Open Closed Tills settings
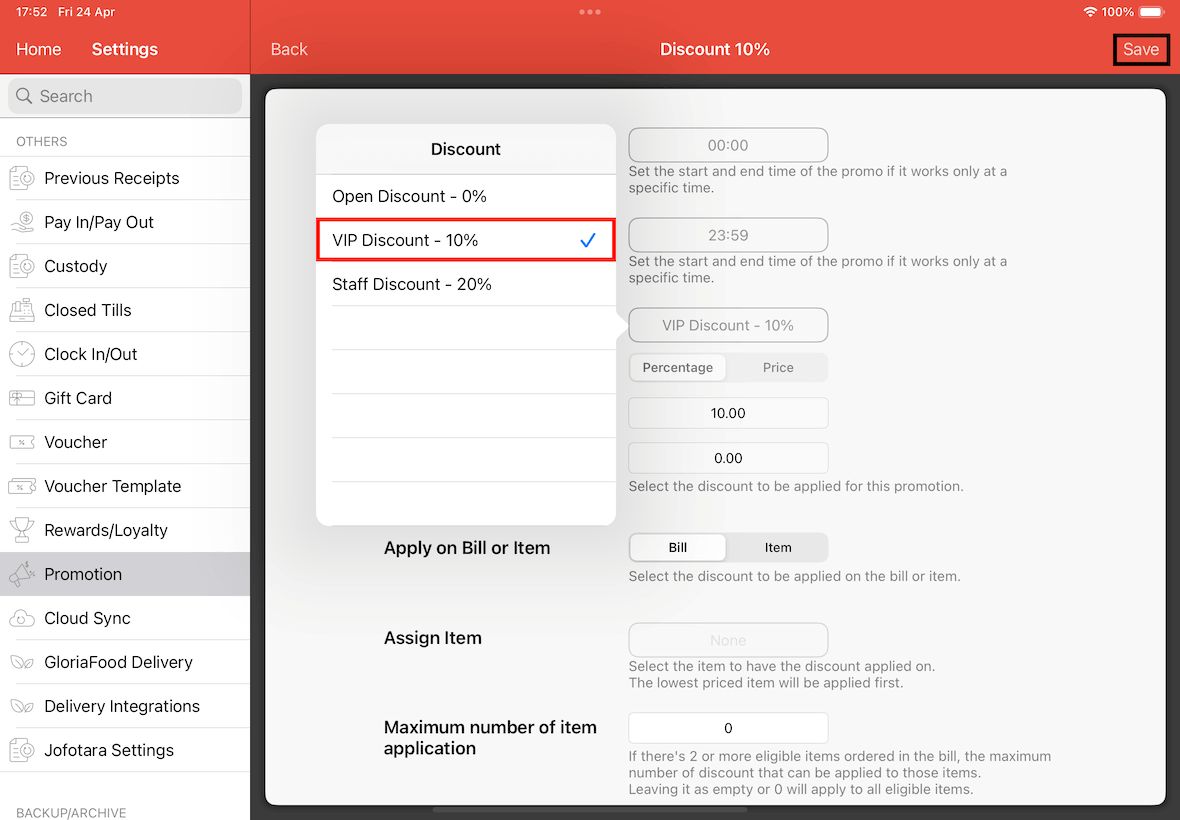 [x=125, y=310]
